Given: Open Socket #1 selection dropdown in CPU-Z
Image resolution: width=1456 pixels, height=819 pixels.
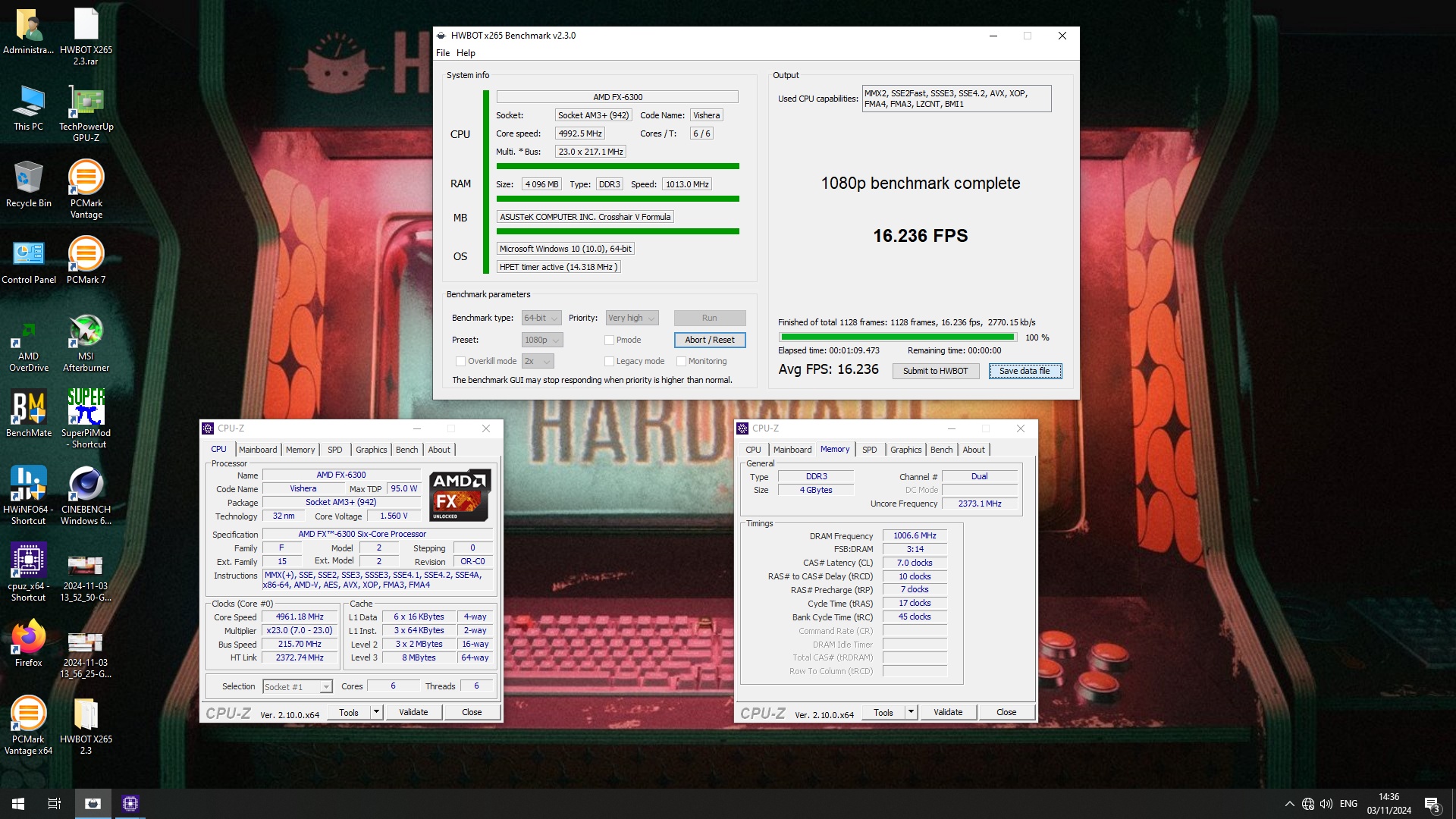Looking at the screenshot, I should click(297, 686).
